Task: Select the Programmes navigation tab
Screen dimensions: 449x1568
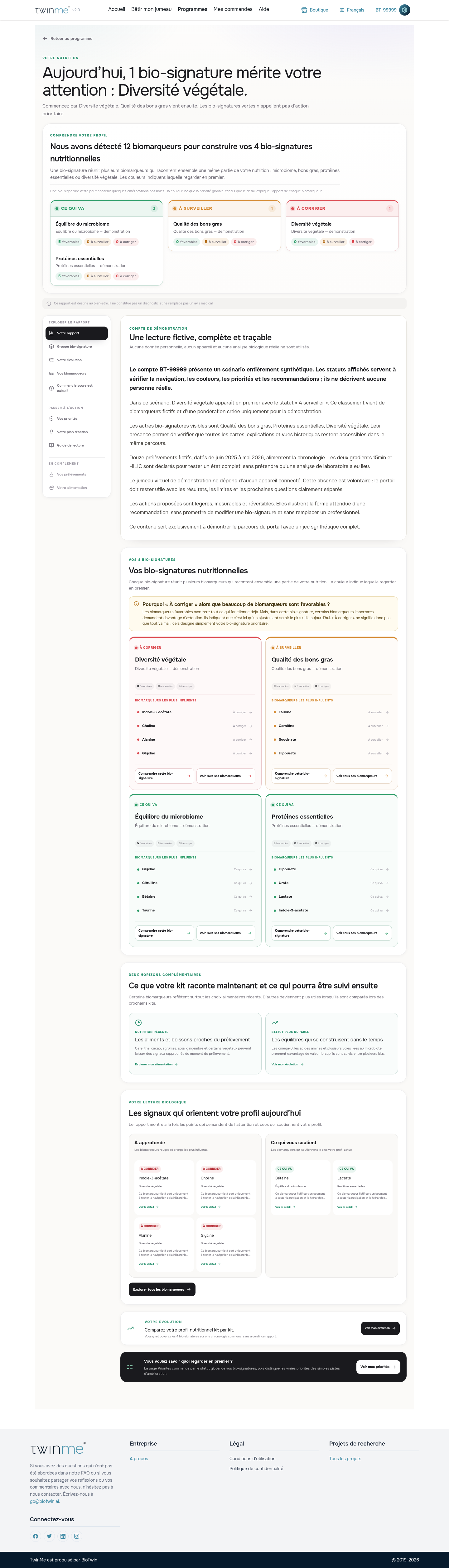Action: [192, 9]
